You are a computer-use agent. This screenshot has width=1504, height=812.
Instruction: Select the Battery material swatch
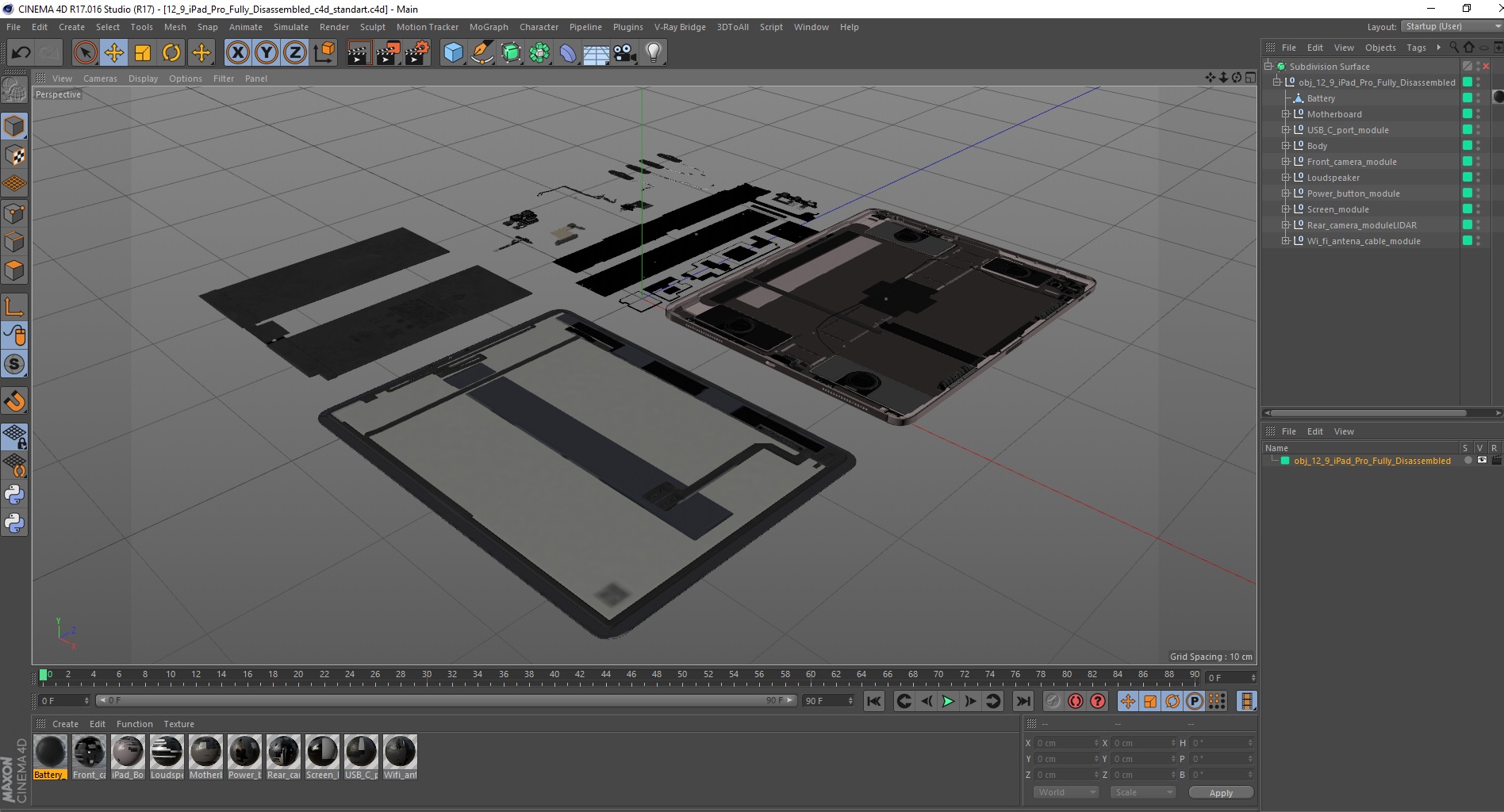point(50,756)
